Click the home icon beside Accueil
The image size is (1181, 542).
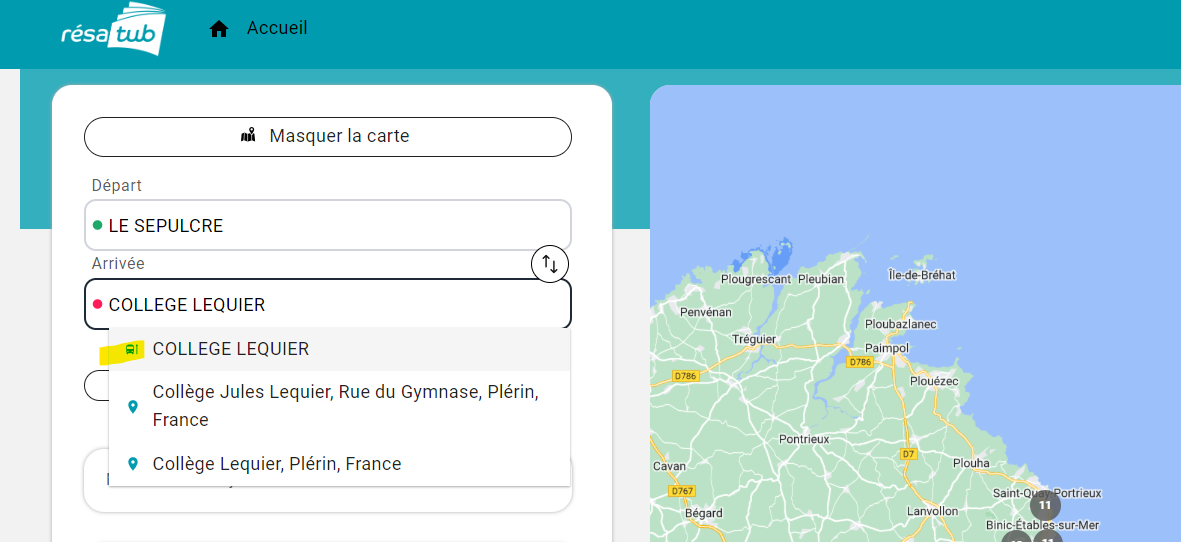pos(219,29)
